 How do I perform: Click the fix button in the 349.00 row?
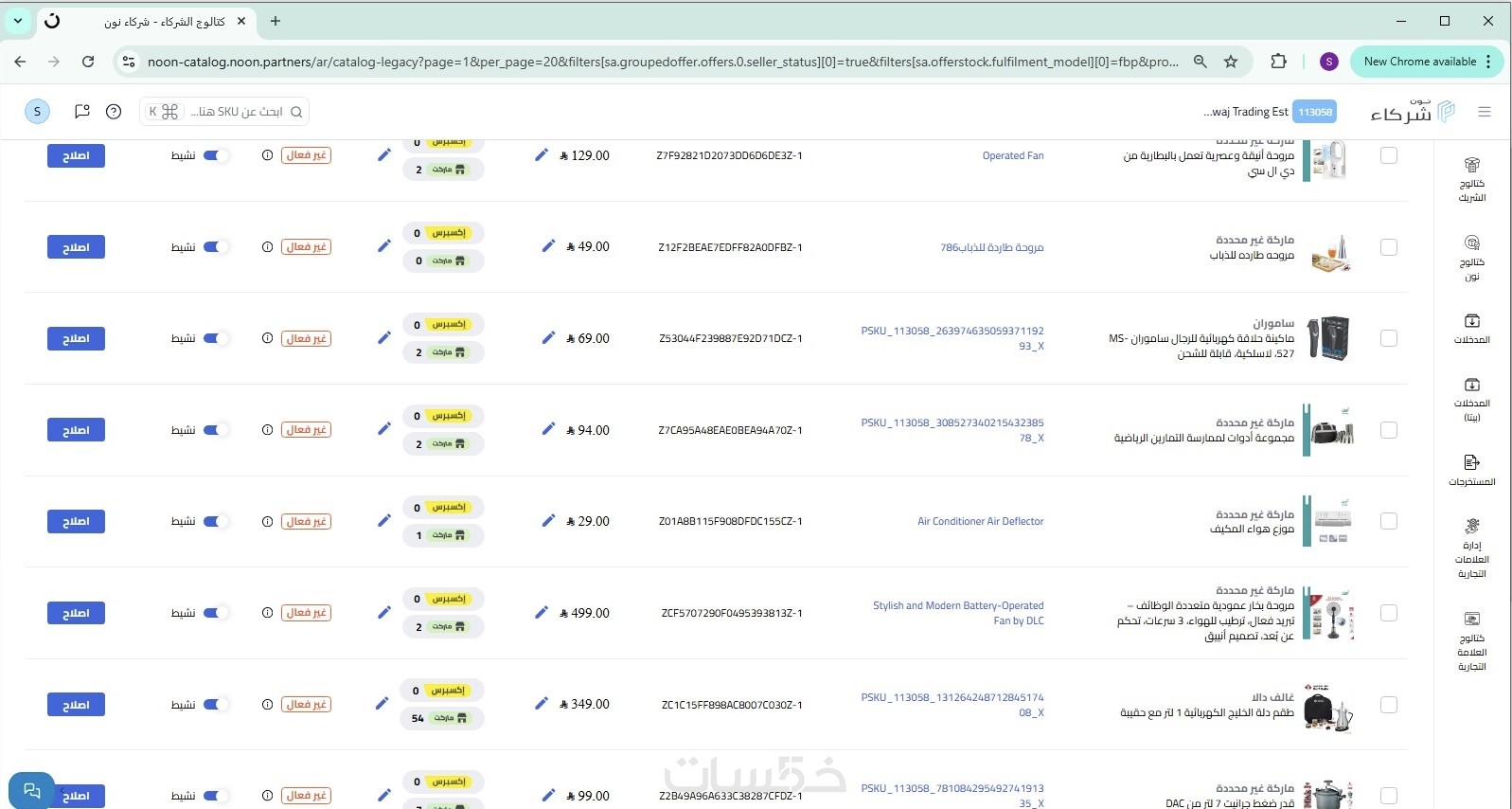76,705
